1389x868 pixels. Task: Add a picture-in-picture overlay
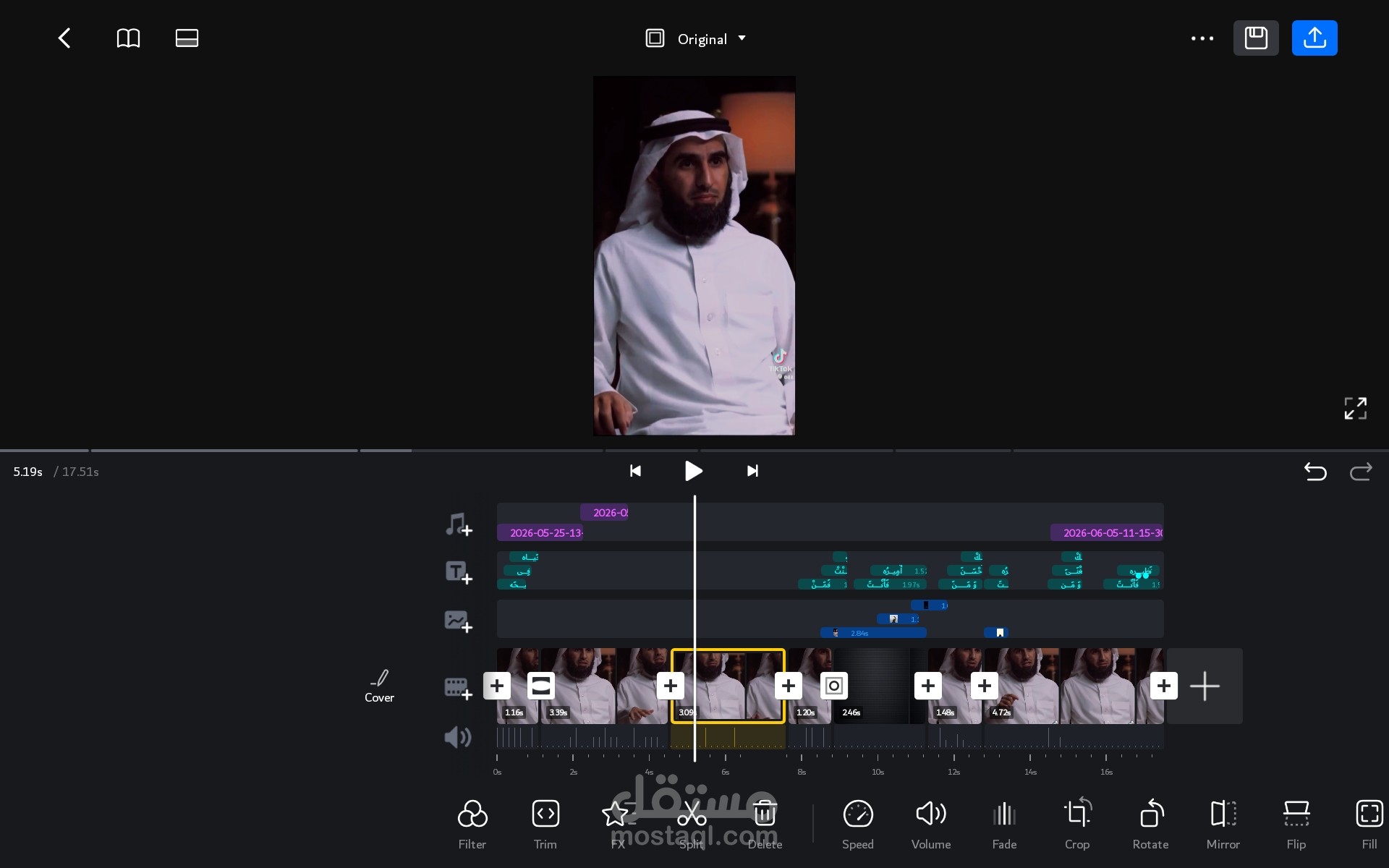tap(459, 621)
